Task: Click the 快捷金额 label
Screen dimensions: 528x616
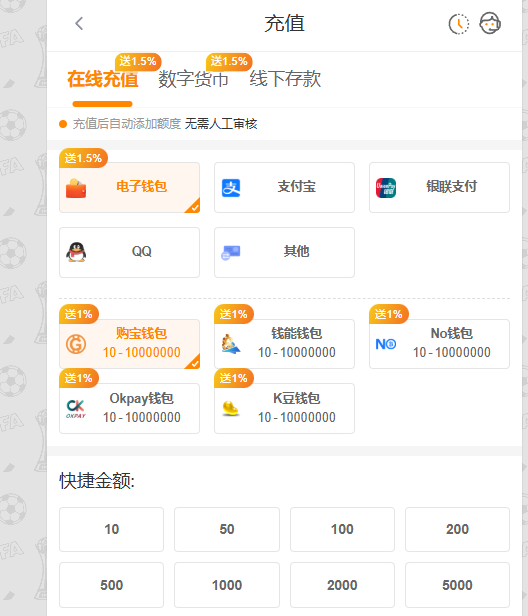Action: click(x=97, y=480)
